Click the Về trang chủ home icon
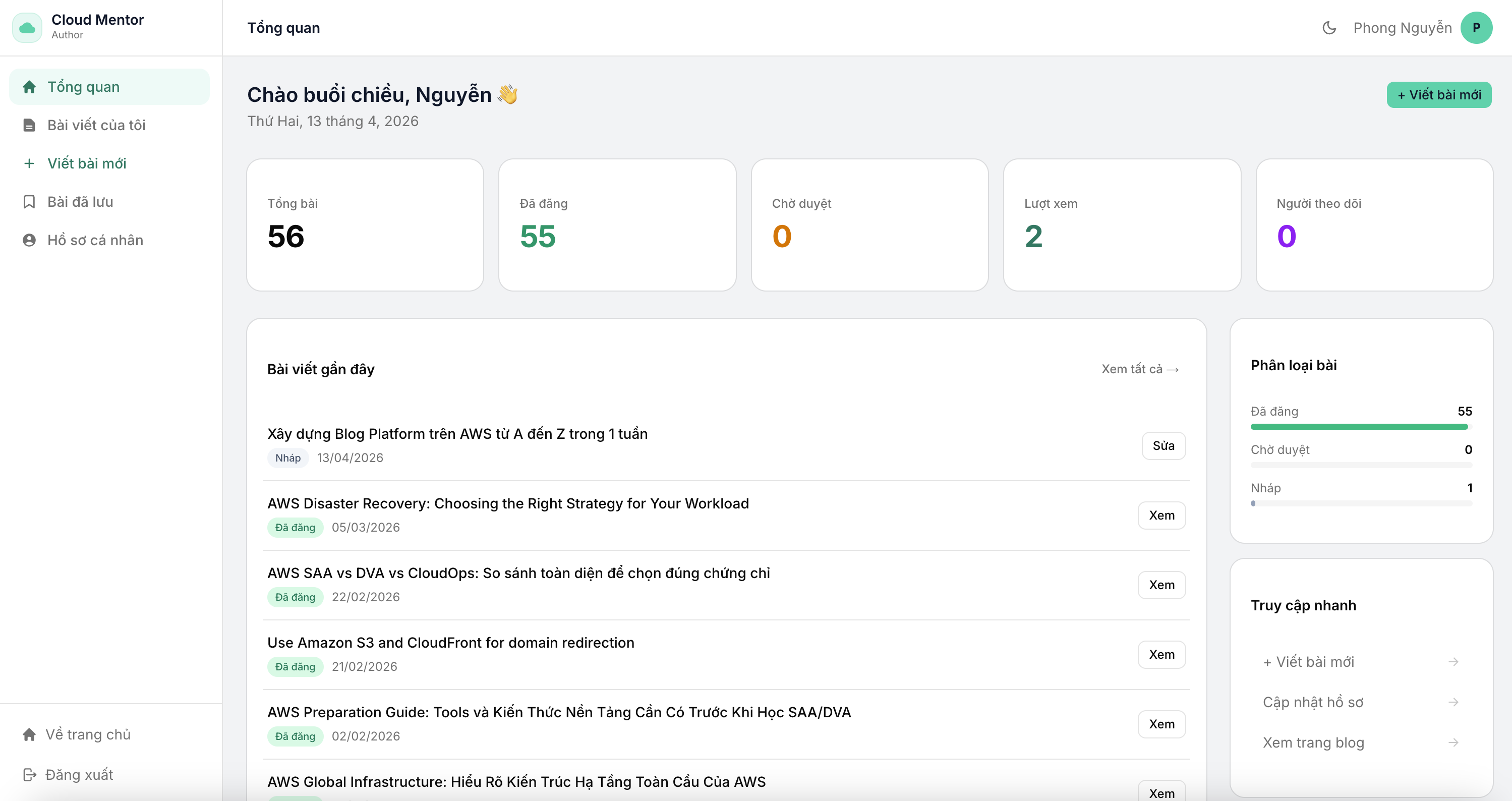 coord(29,734)
